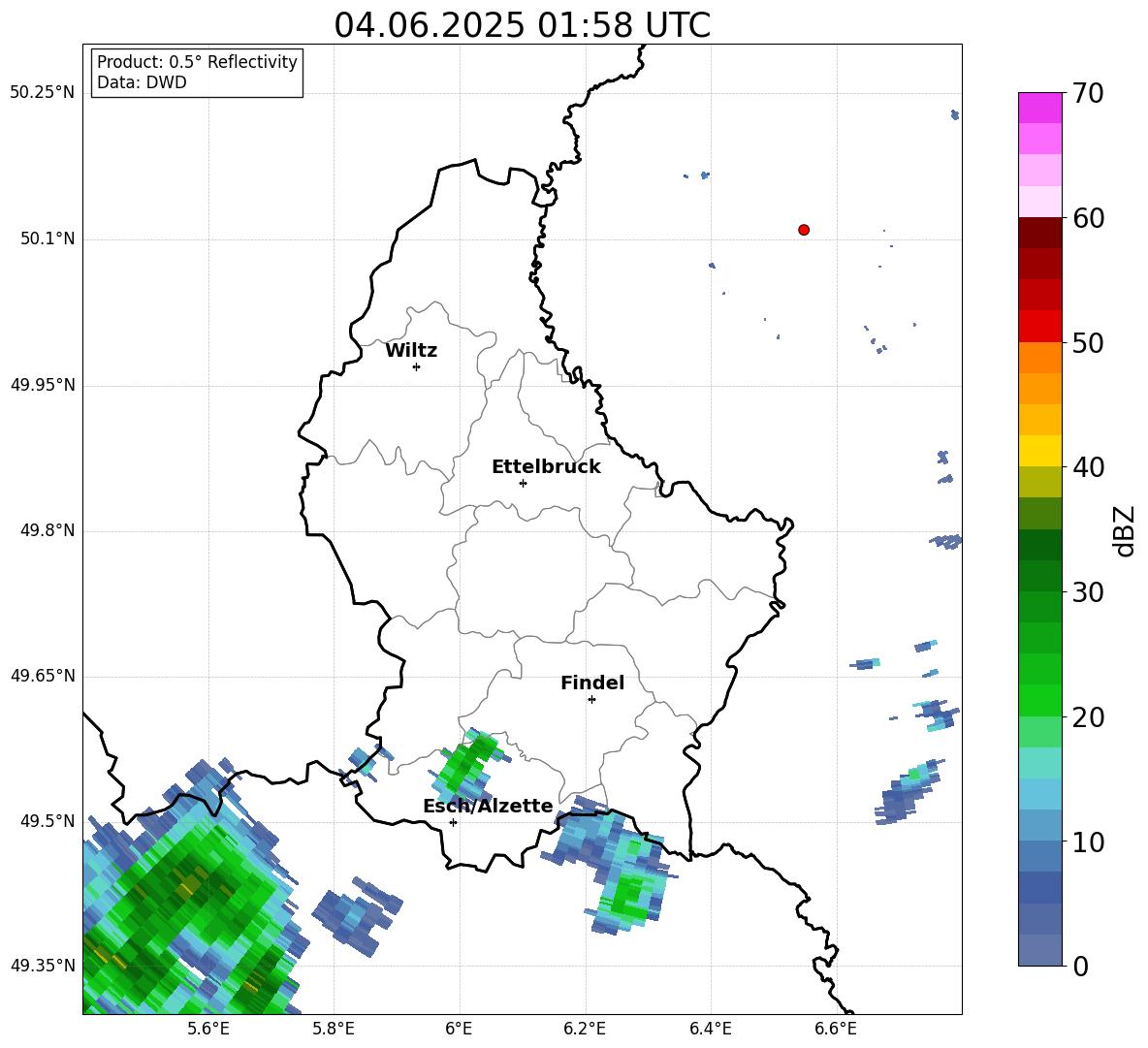This screenshot has height=1048, width=1148.
Task: Click the 6.6°E longitude label
Action: pyautogui.click(x=836, y=1030)
